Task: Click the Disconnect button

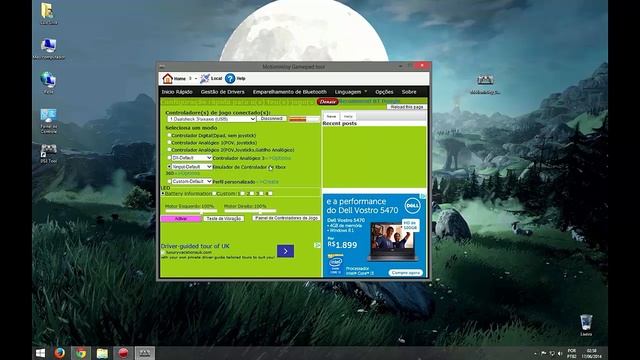Action: pos(271,118)
